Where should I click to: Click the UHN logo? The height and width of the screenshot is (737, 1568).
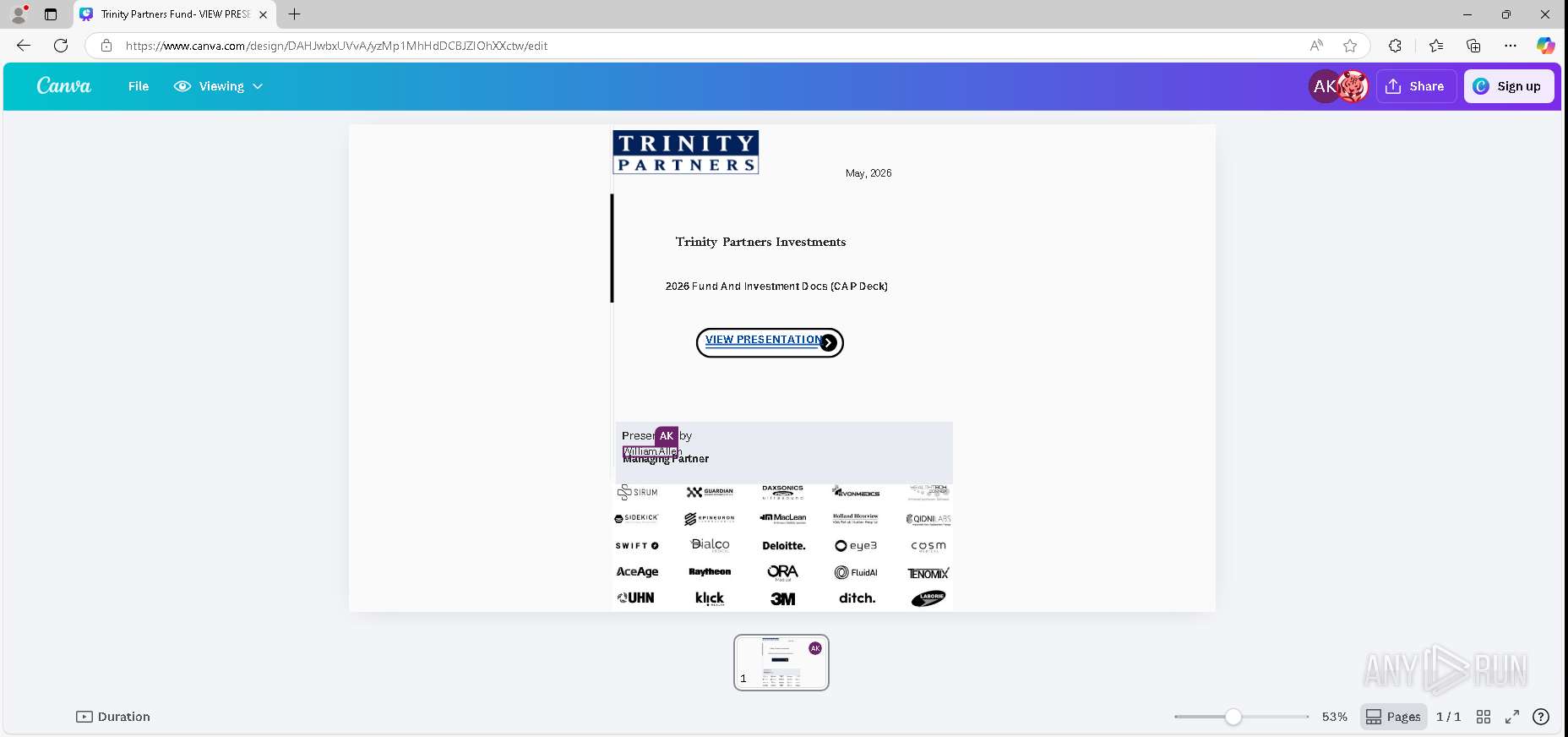point(636,598)
